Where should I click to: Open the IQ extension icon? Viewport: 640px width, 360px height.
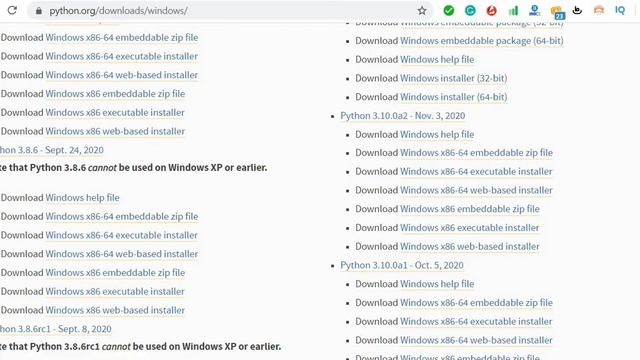(620, 10)
